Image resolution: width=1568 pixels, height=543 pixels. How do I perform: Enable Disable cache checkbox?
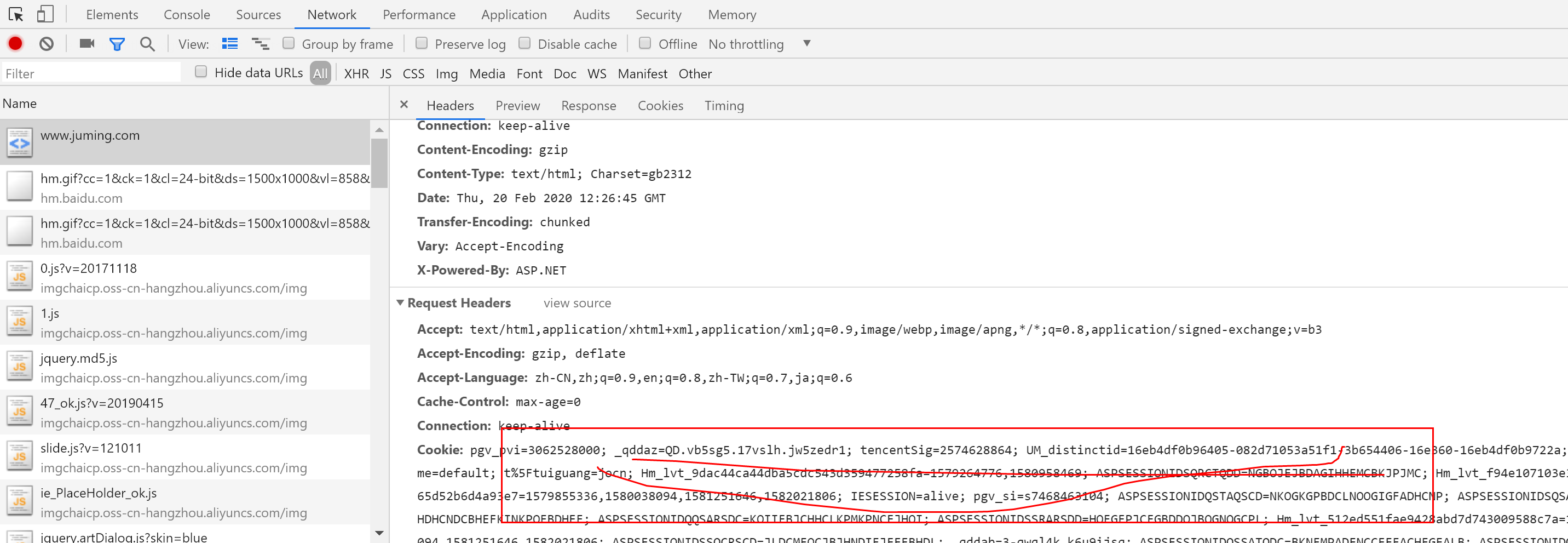[524, 43]
